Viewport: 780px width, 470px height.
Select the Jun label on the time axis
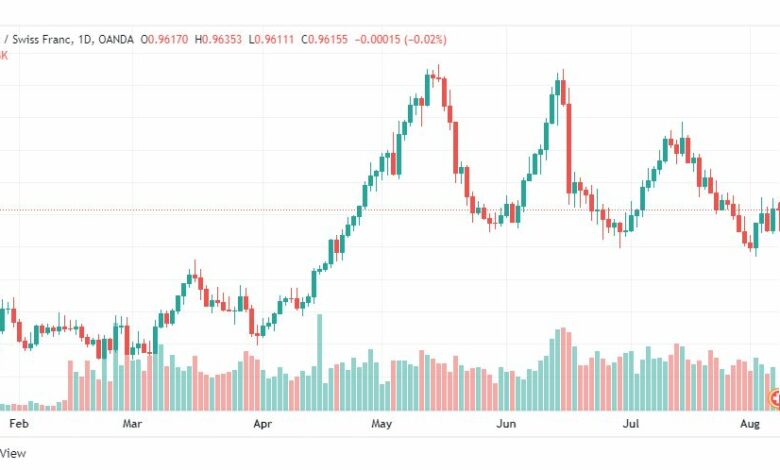[506, 424]
